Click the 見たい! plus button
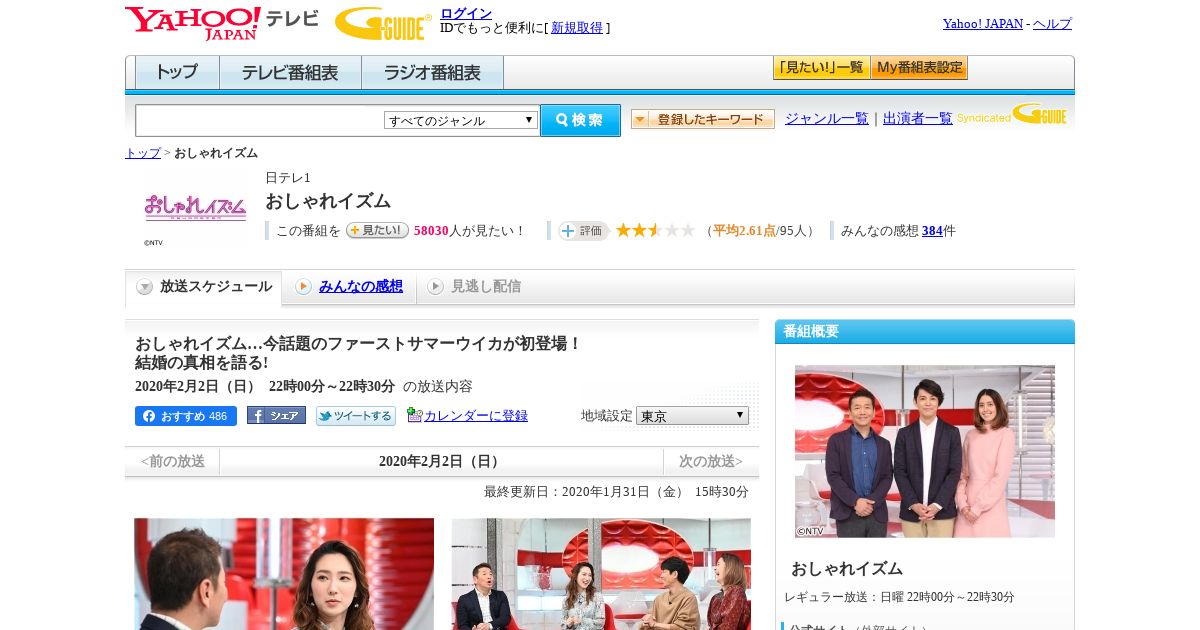1200x630 pixels. tap(377, 230)
